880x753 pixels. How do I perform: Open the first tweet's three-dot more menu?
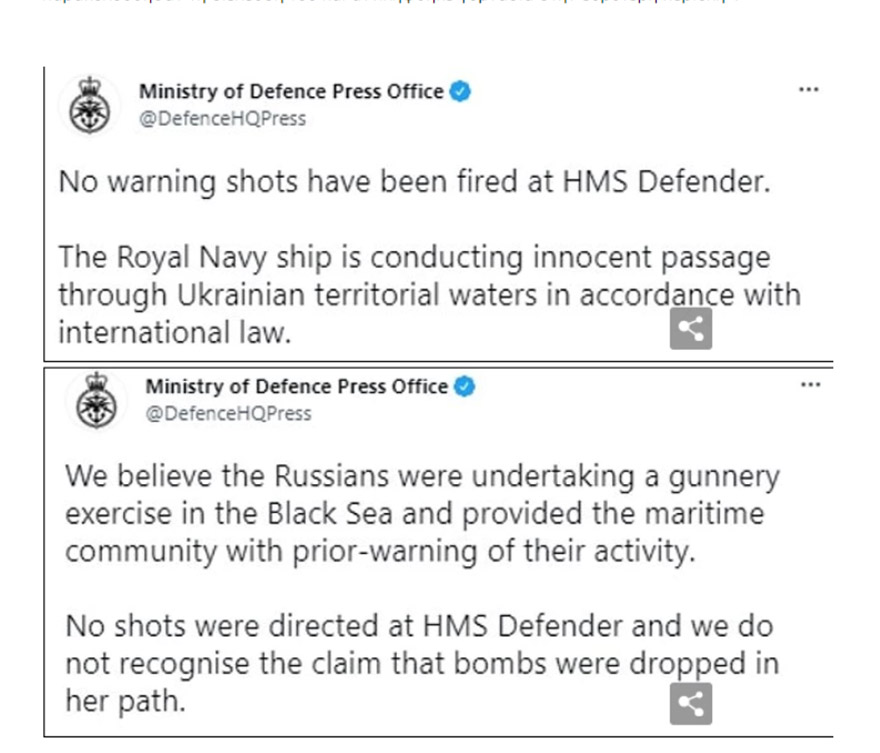(x=808, y=89)
